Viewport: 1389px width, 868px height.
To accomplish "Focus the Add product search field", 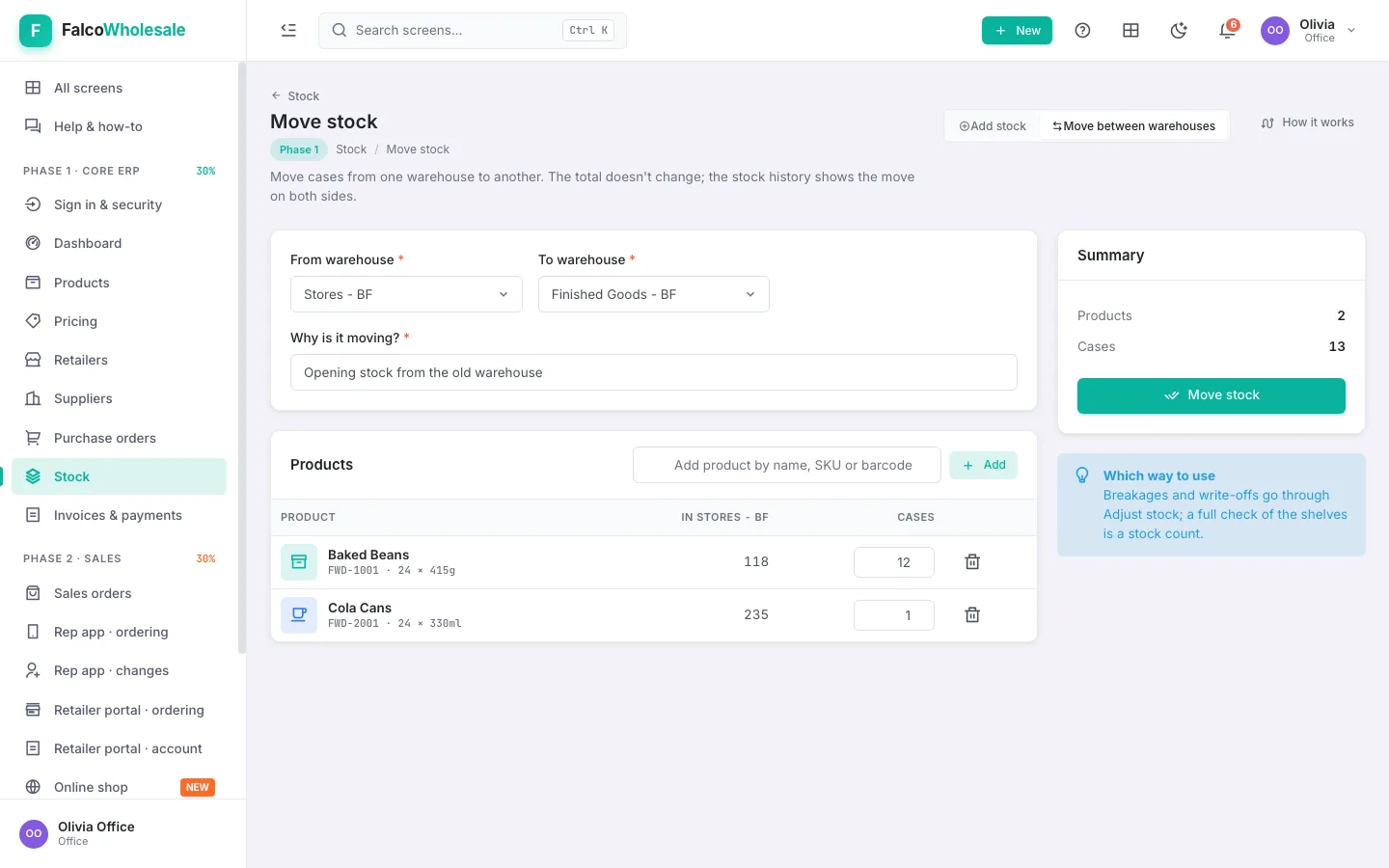I will click(x=787, y=465).
